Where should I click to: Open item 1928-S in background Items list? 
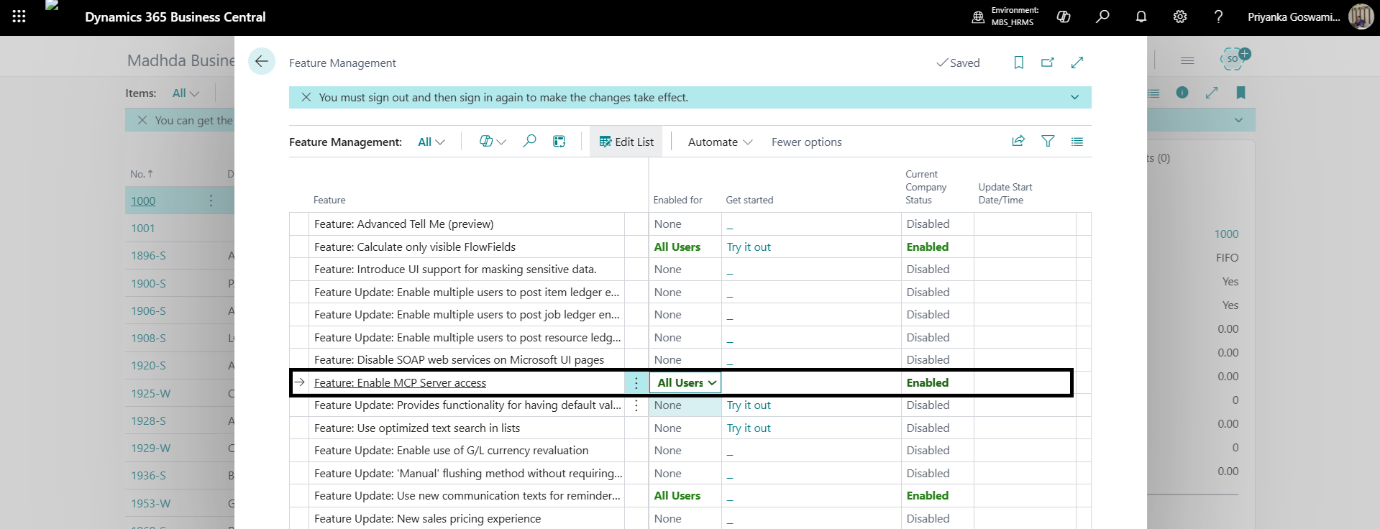[148, 421]
